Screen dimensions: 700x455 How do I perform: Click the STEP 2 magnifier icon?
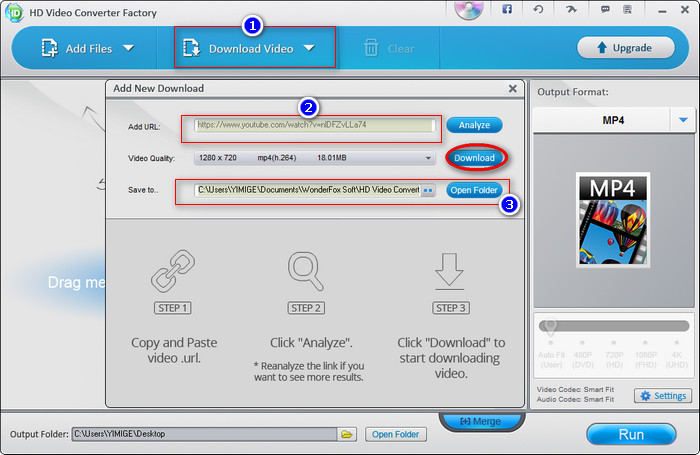305,271
